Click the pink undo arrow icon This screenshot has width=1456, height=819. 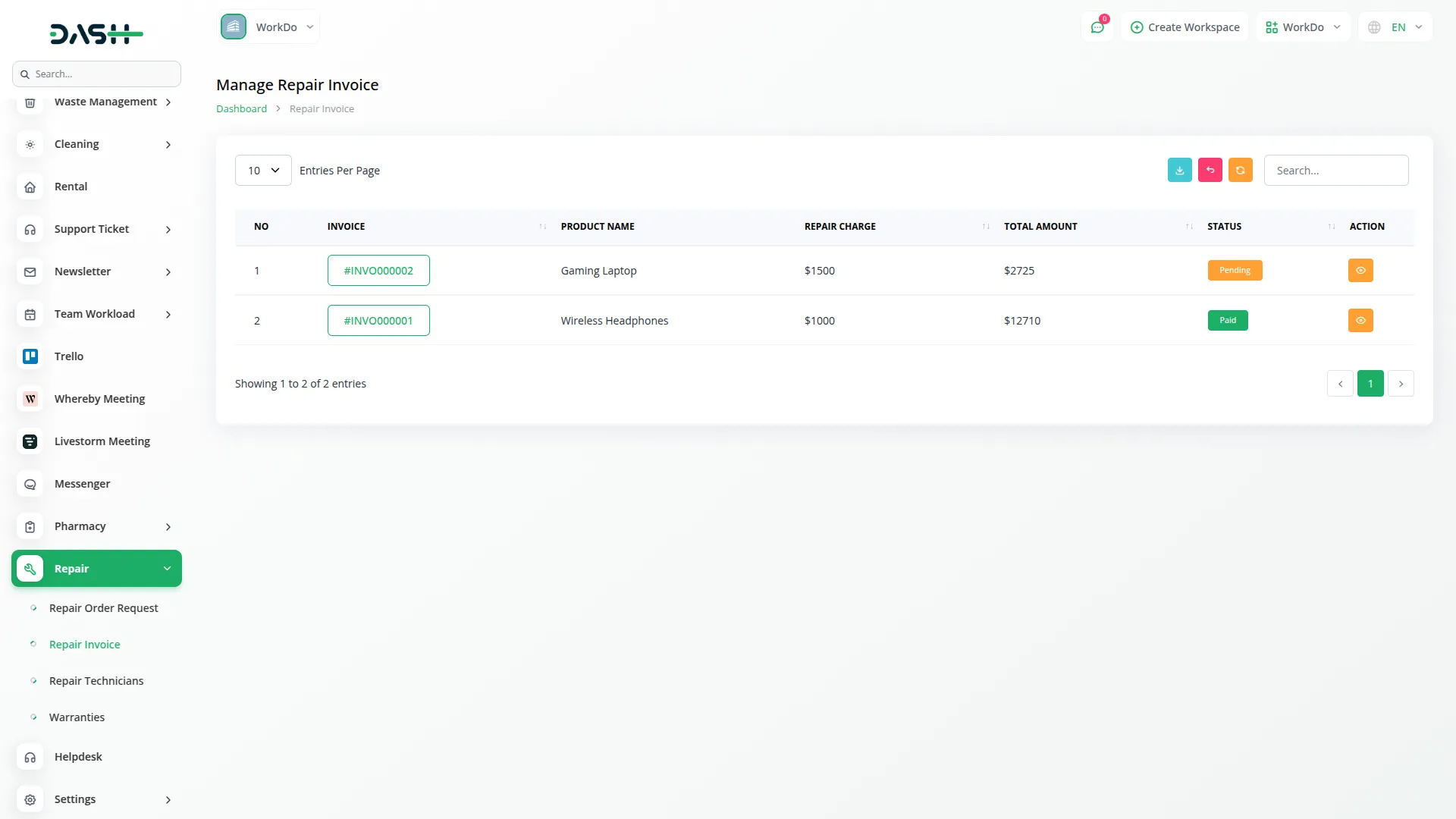(x=1210, y=171)
